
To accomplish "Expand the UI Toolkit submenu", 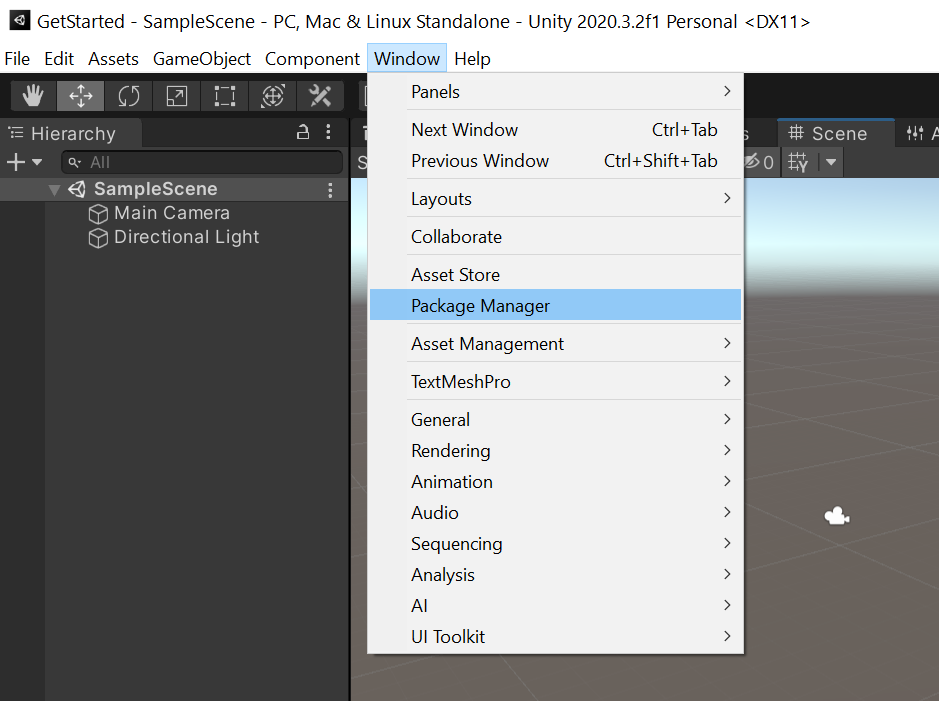I will click(555, 637).
